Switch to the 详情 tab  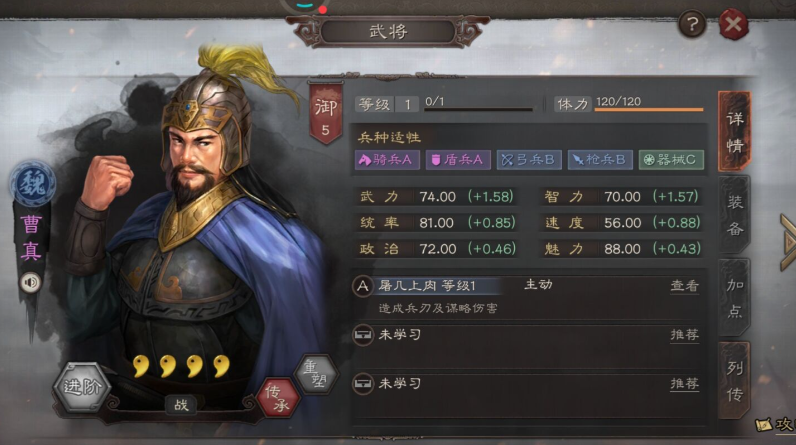pos(734,131)
